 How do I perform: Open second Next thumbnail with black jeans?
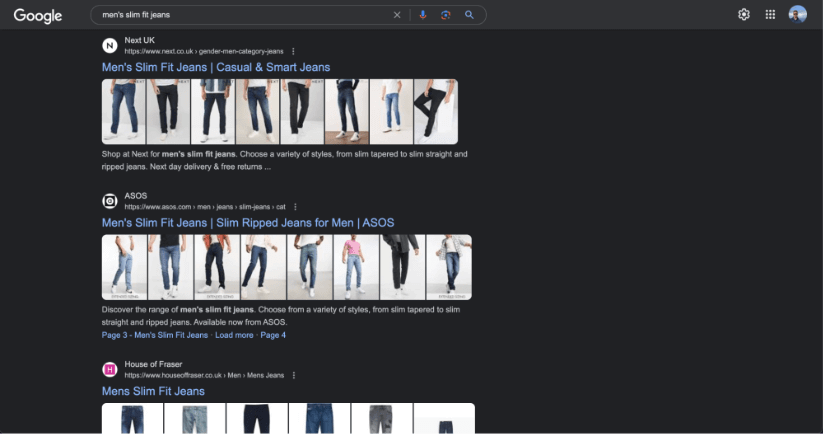(168, 112)
